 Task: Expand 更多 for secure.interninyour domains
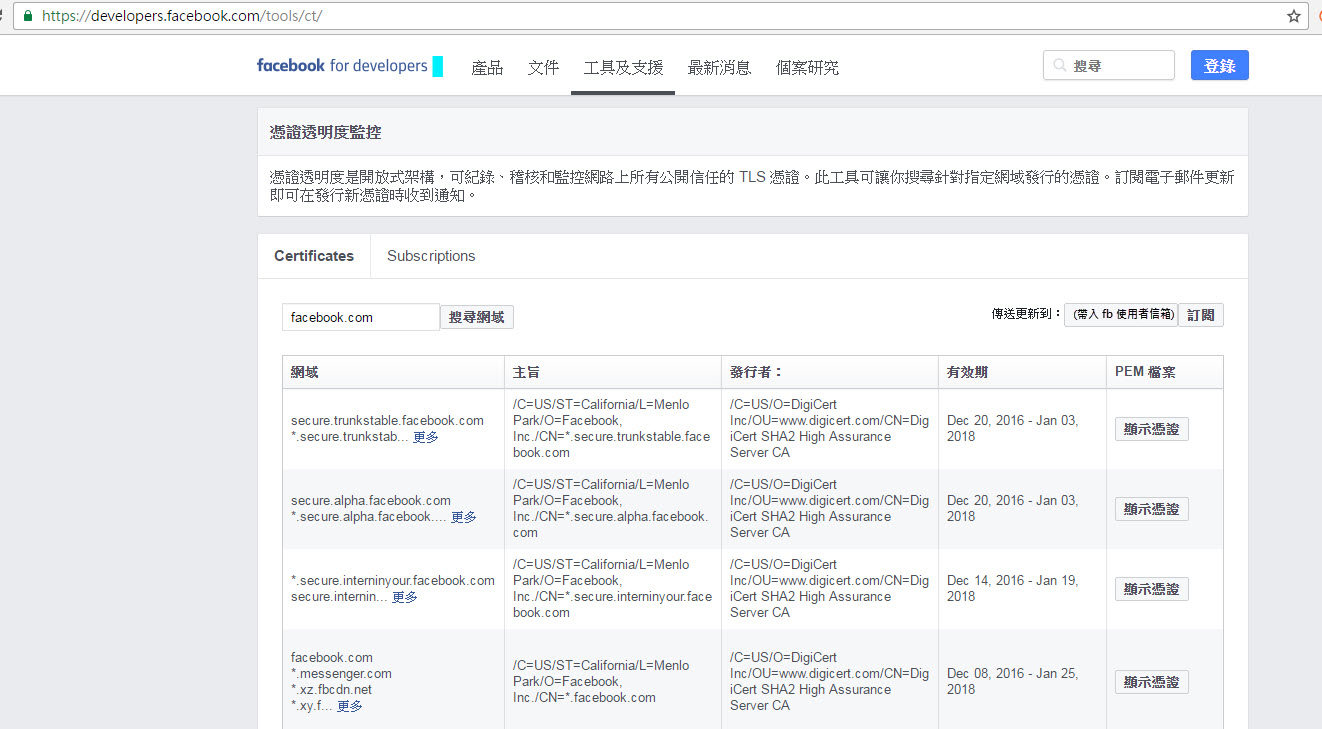click(404, 597)
